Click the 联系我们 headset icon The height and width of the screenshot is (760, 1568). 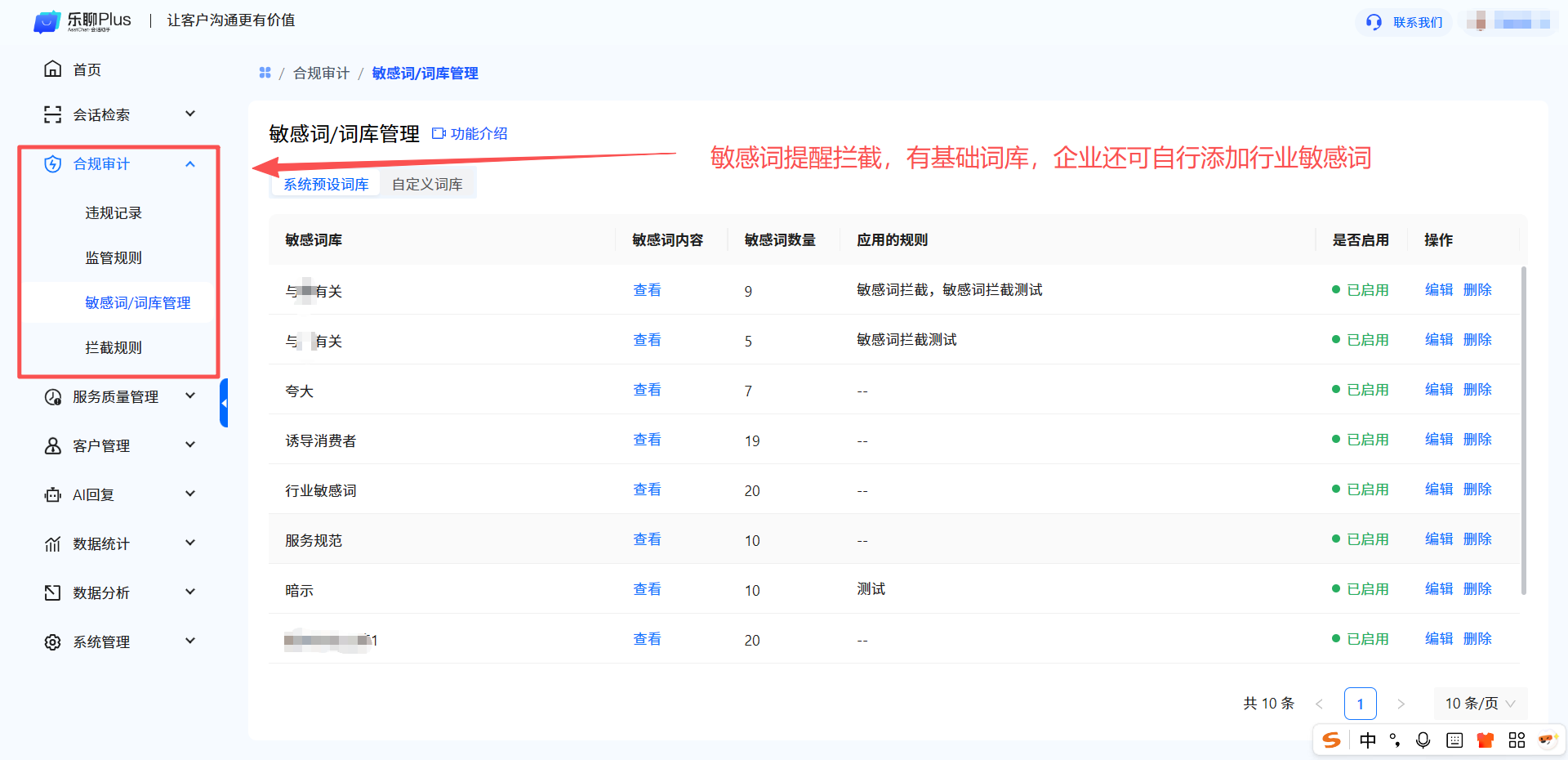click(x=1374, y=22)
